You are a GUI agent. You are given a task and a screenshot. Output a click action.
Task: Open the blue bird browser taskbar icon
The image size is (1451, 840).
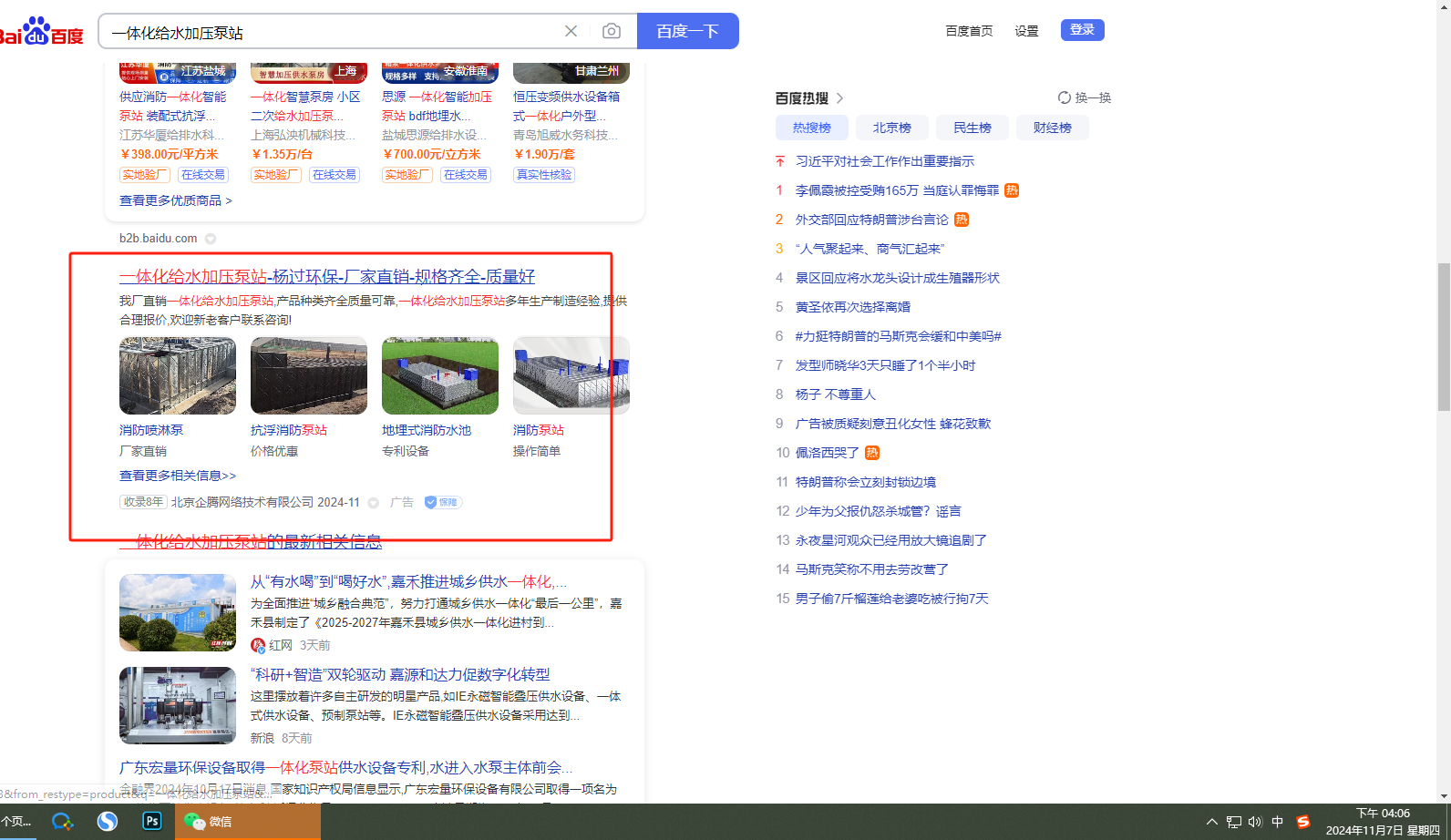(x=108, y=821)
